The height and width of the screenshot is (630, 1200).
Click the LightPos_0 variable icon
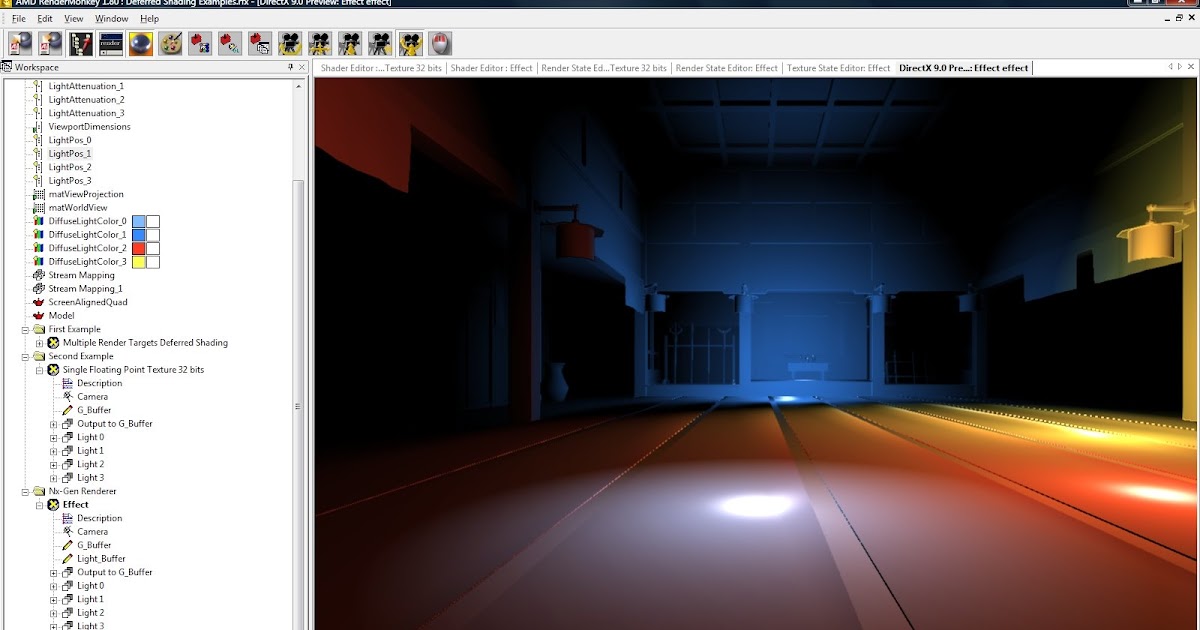[39, 140]
